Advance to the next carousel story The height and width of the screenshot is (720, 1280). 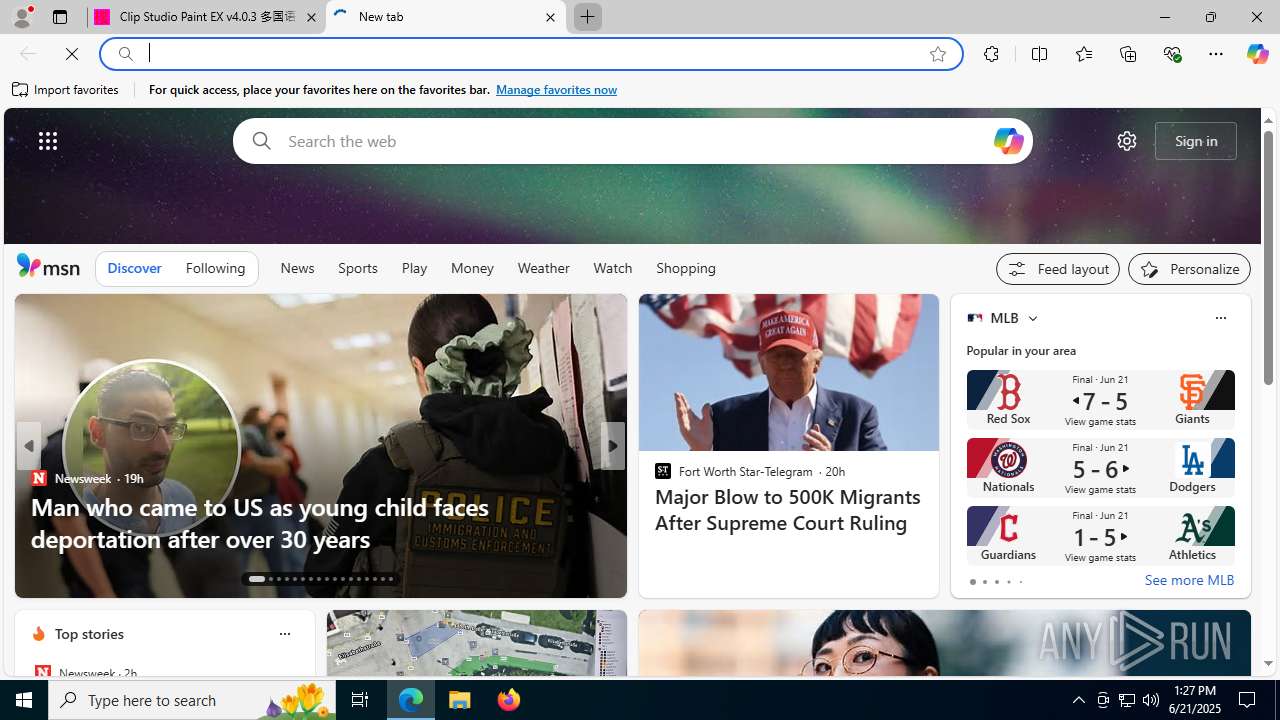pos(612,446)
